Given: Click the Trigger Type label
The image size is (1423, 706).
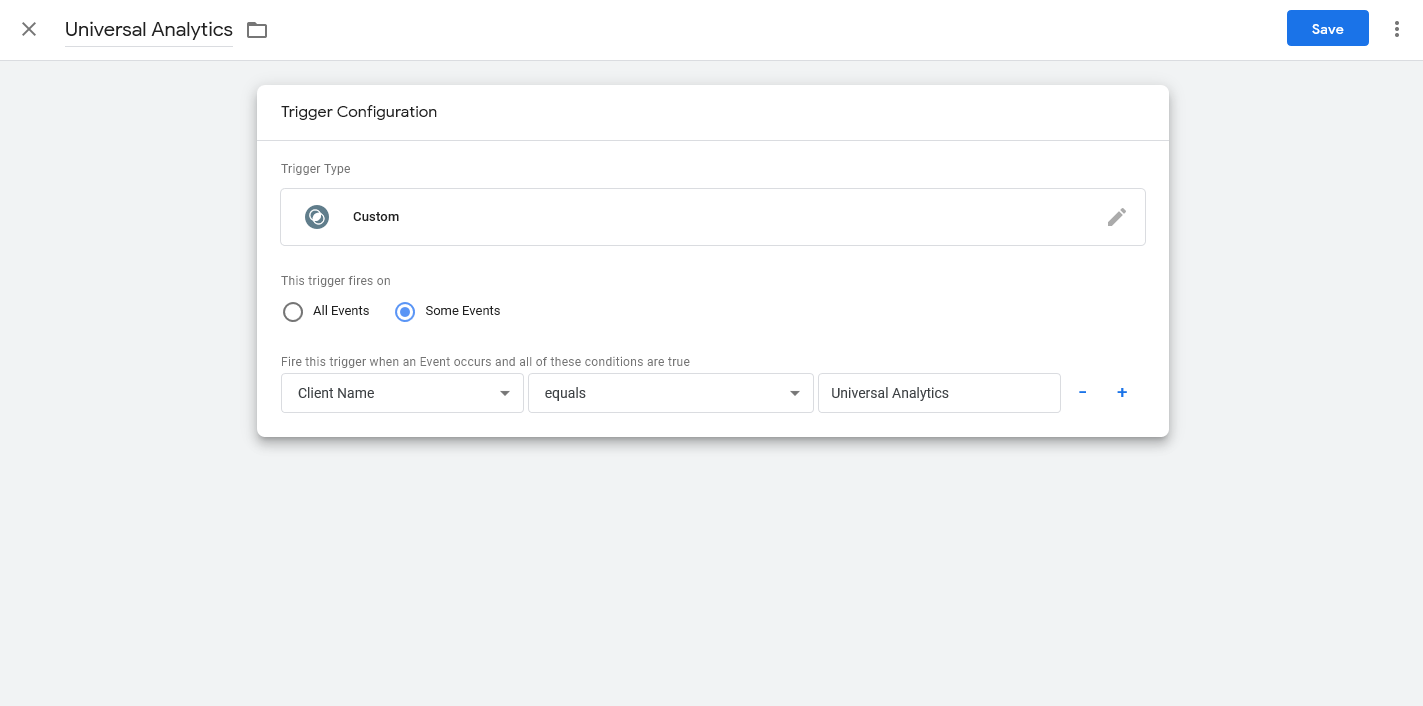Looking at the screenshot, I should click(x=316, y=169).
